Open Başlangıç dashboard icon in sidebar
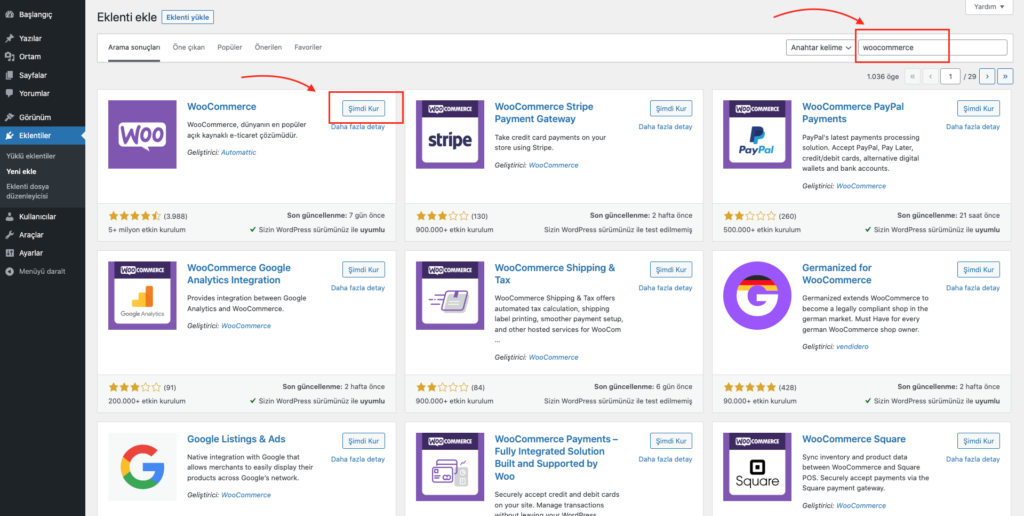Image resolution: width=1024 pixels, height=516 pixels. coord(9,14)
